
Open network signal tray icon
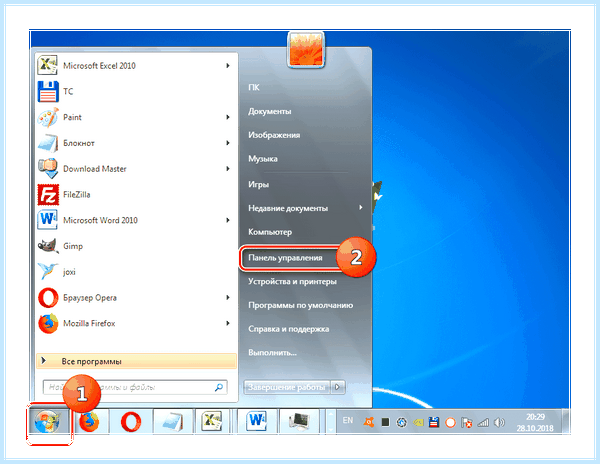click(483, 422)
